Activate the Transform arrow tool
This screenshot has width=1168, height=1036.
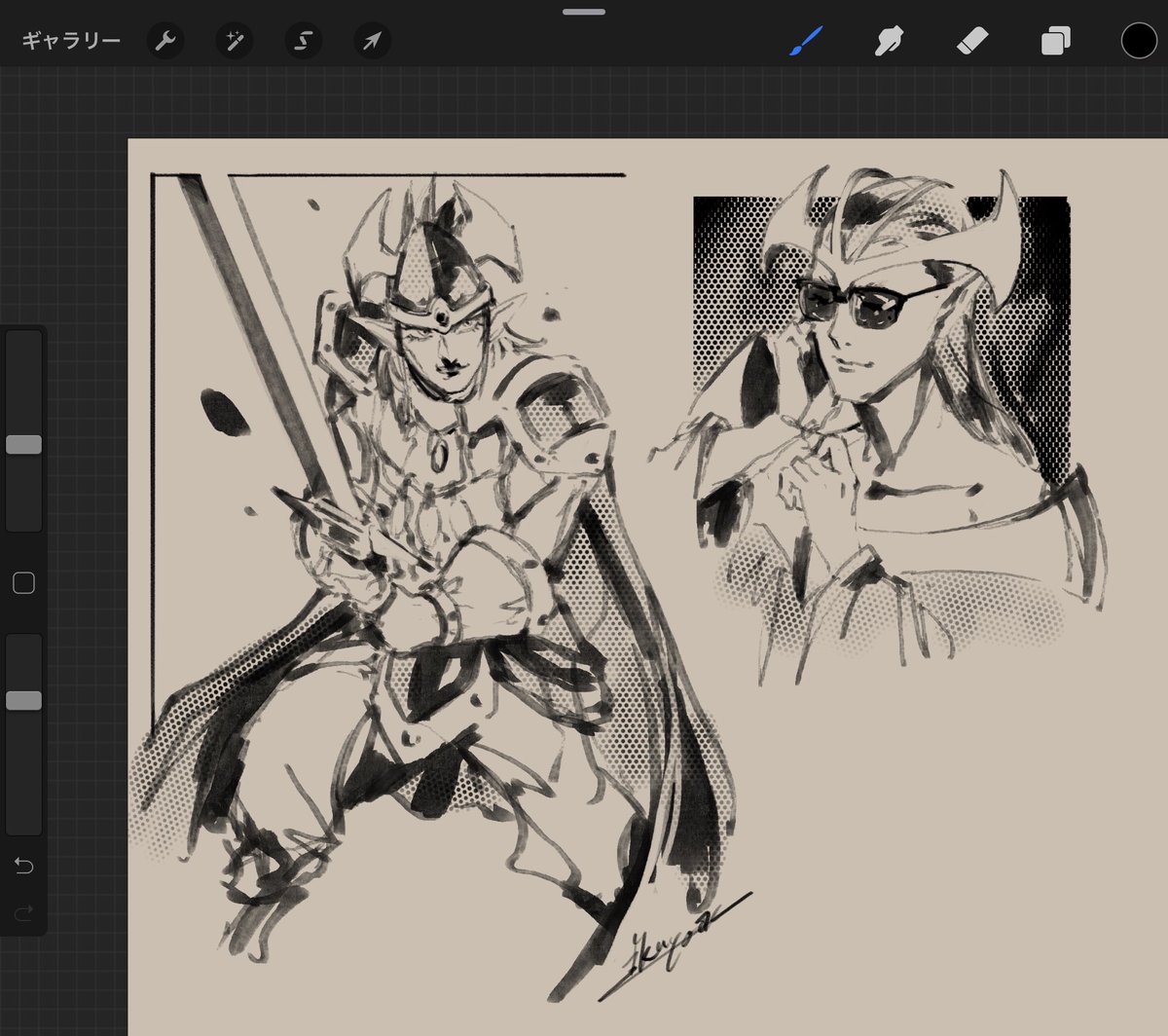[373, 41]
